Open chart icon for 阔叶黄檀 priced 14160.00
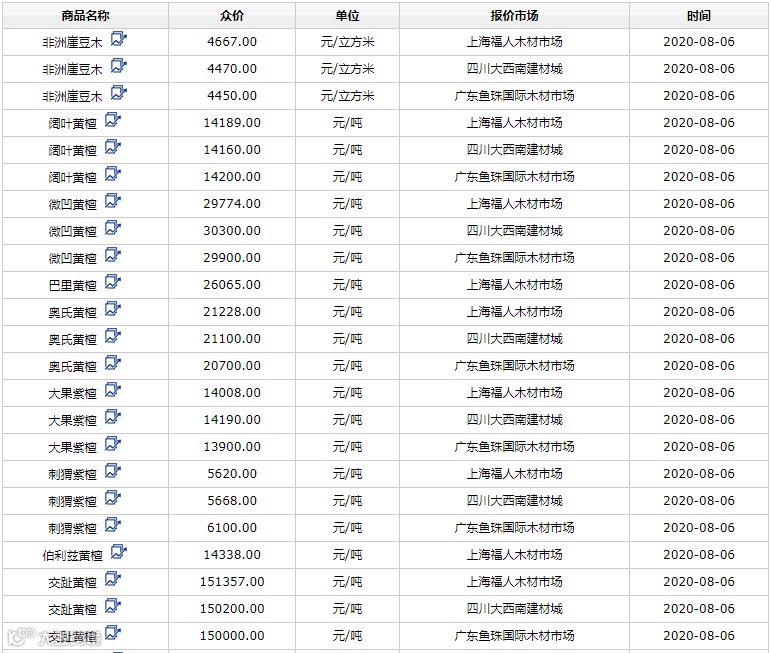771x653 pixels. (x=113, y=147)
